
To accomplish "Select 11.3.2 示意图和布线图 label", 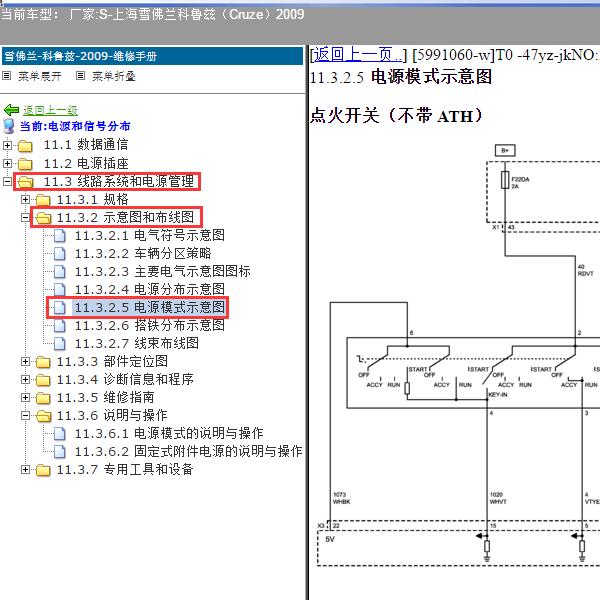I will pyautogui.click(x=126, y=217).
